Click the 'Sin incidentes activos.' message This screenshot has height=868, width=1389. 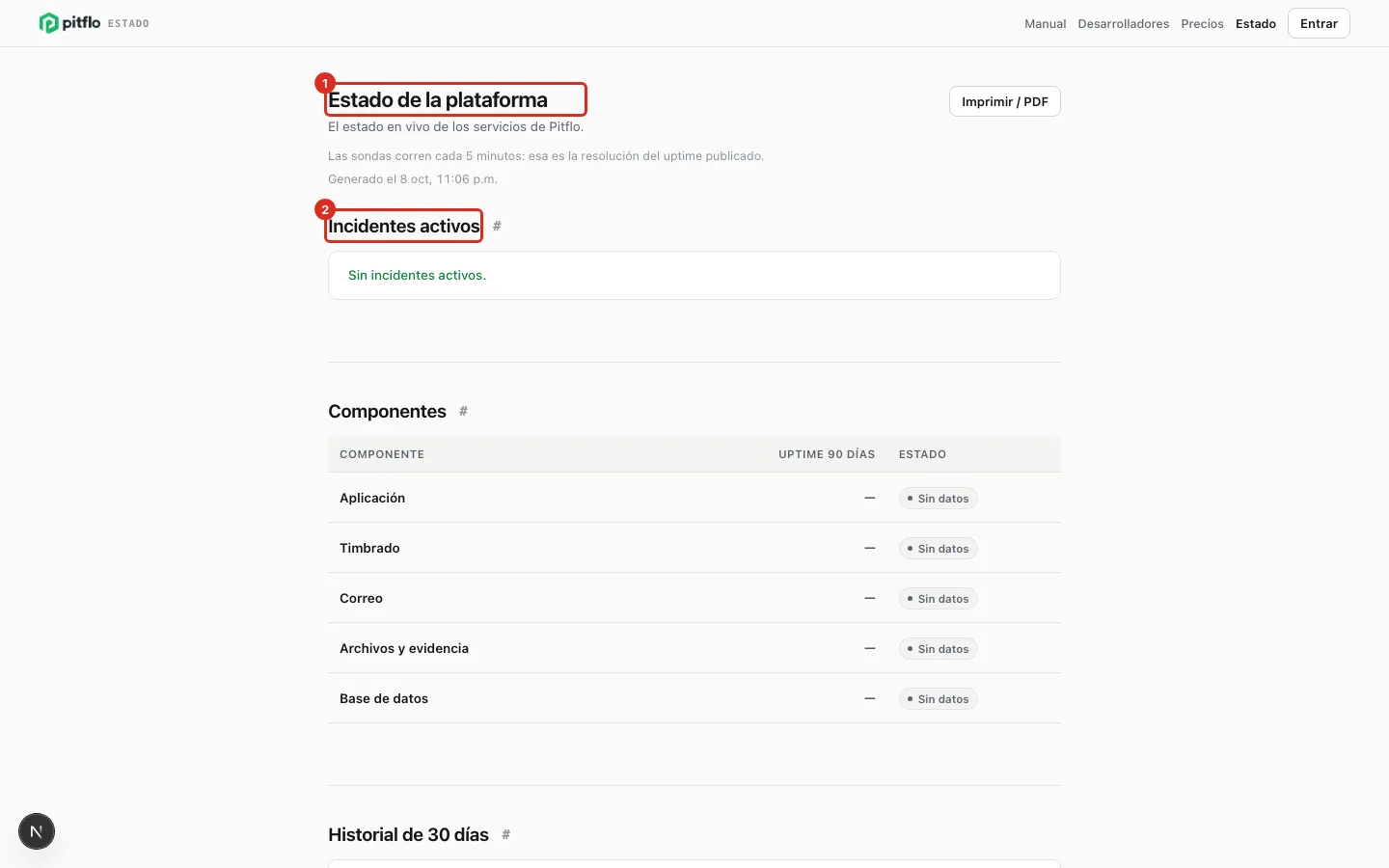(417, 275)
